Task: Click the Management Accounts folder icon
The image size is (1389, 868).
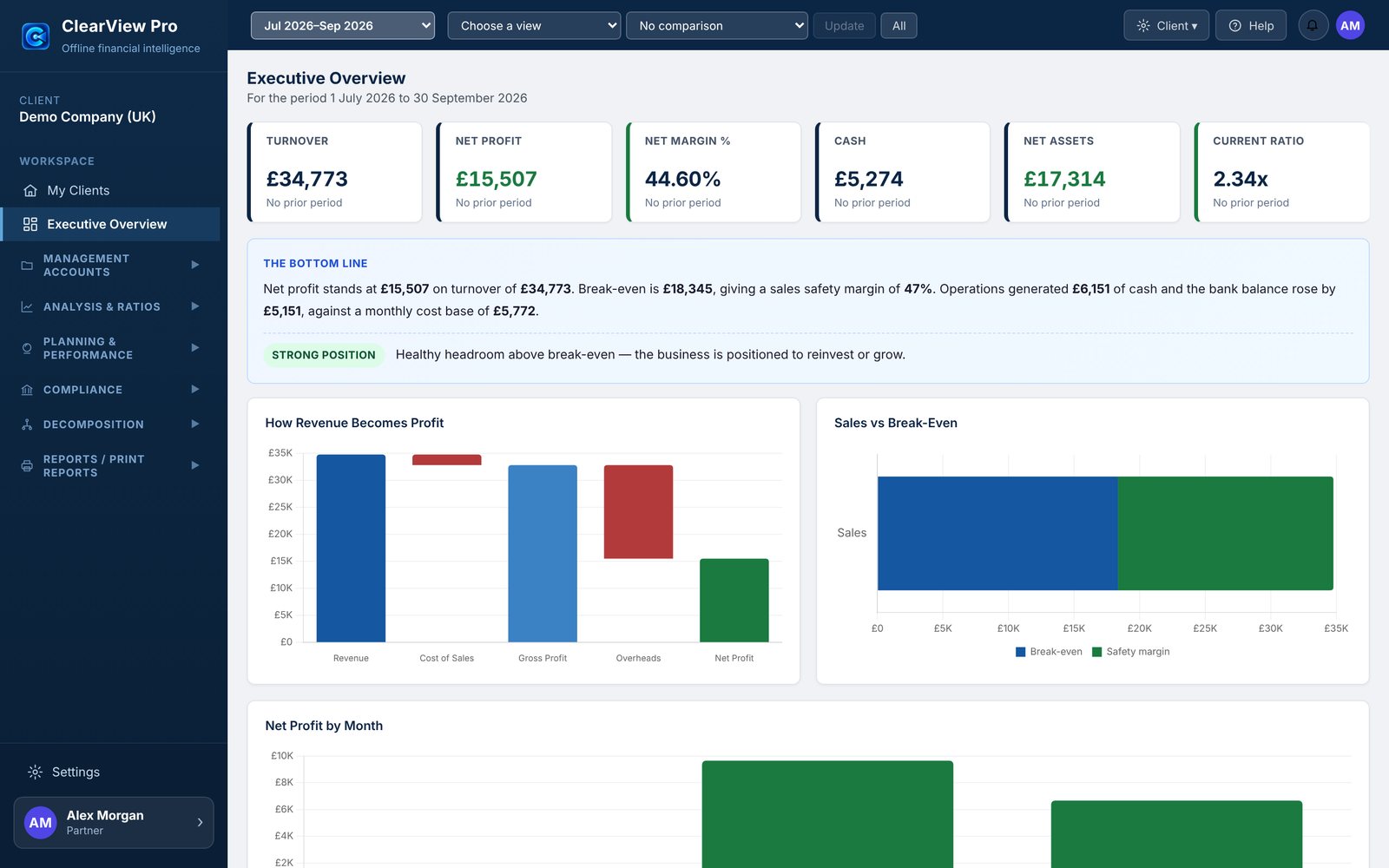Action: coord(27,266)
